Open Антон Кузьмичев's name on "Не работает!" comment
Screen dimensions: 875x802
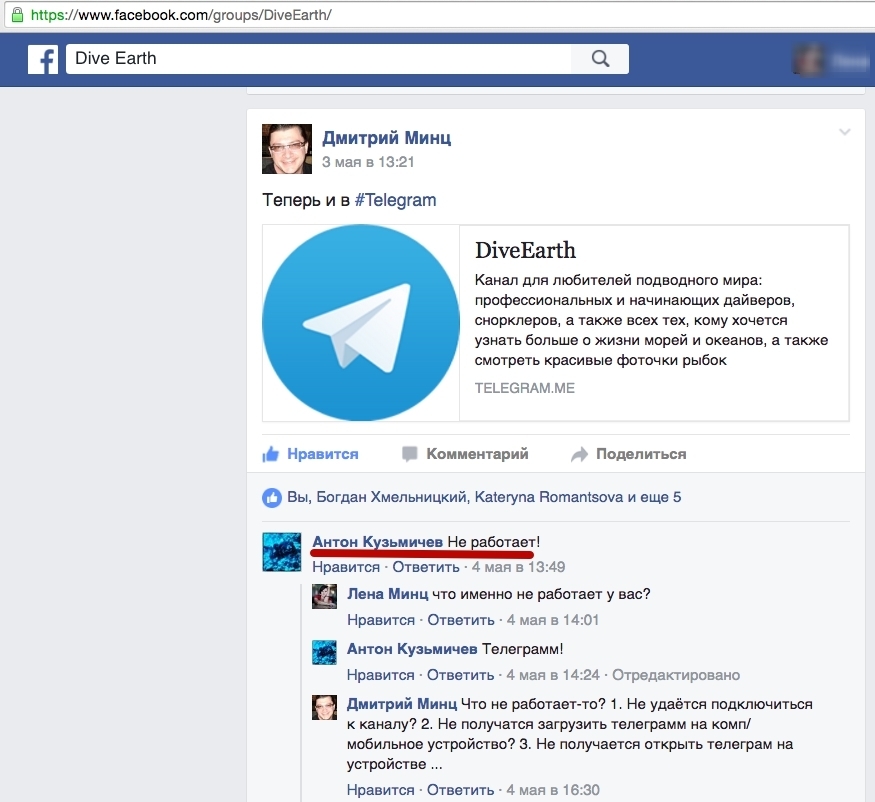click(378, 542)
